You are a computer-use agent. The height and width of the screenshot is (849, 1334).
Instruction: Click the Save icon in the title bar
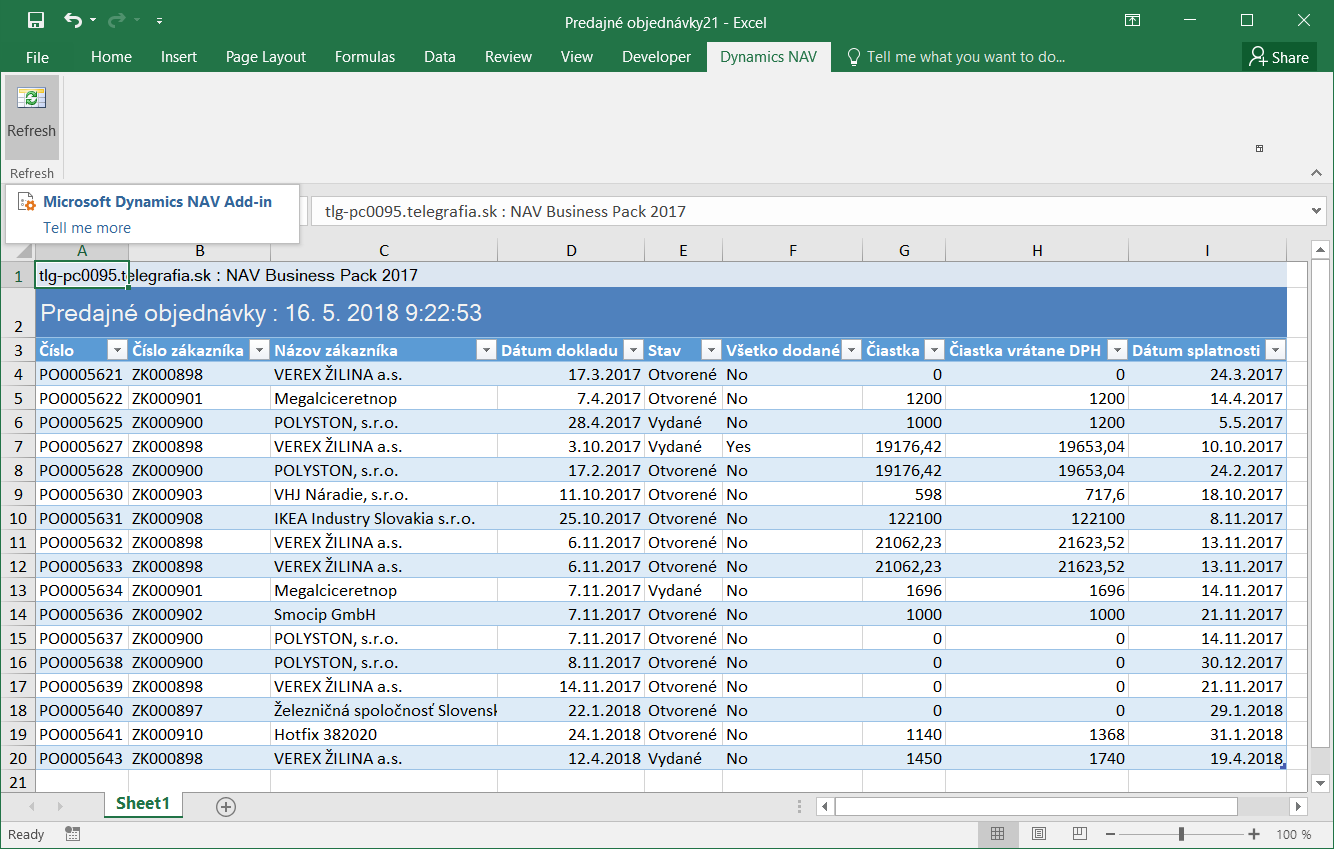35,20
